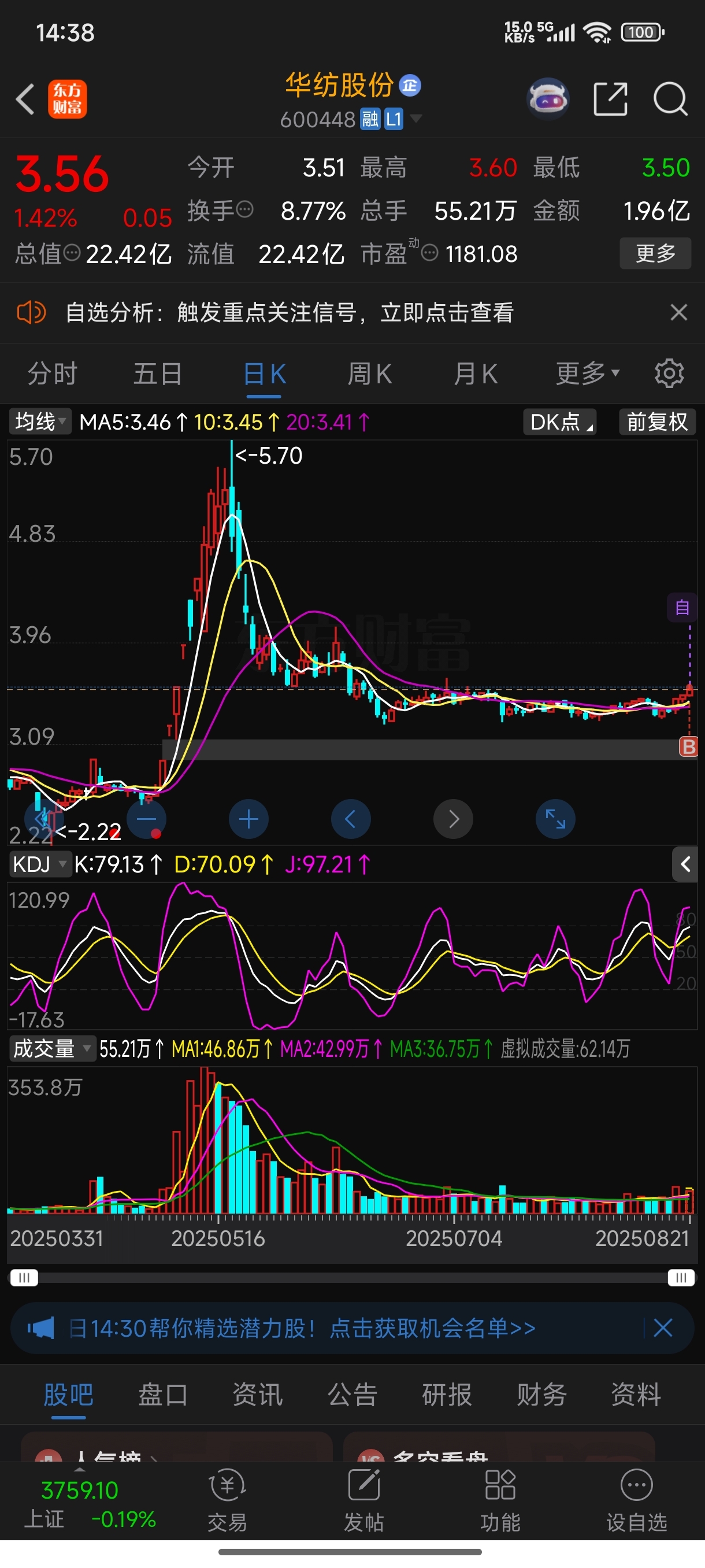Open the 东方财富 home logo
The width and height of the screenshot is (705, 1568).
68,99
